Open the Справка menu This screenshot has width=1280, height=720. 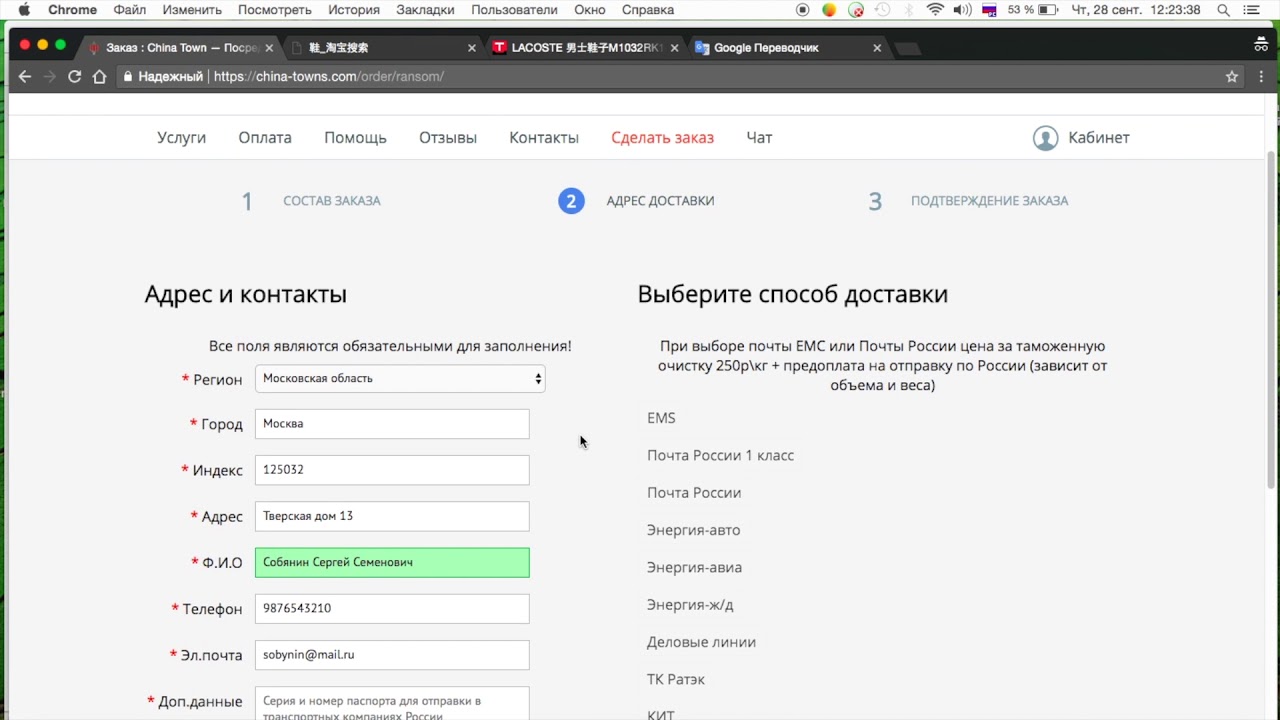648,10
